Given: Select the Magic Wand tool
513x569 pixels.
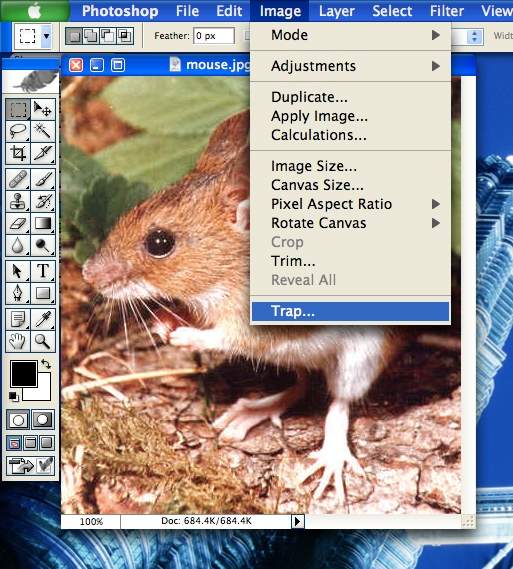Looking at the screenshot, I should [43, 131].
